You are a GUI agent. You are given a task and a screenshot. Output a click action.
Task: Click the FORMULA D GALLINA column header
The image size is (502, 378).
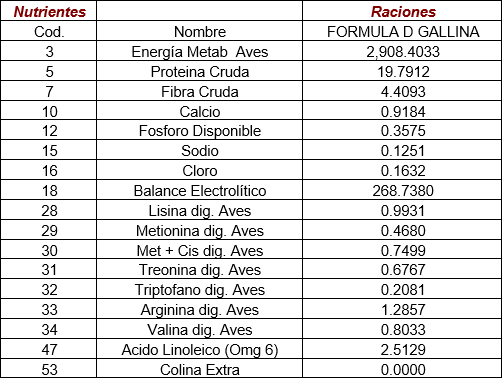coord(402,31)
